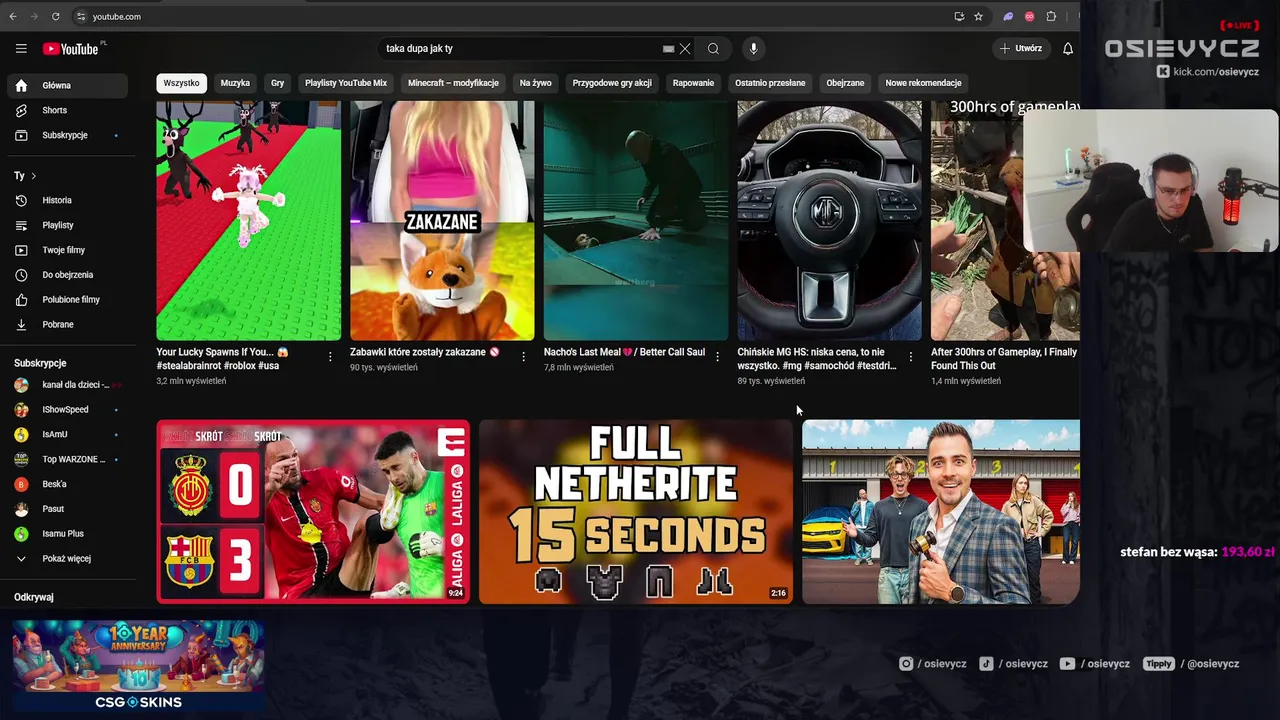Play the Better Call Saul short thumbnail
Image resolution: width=1280 pixels, height=720 pixels.
636,220
